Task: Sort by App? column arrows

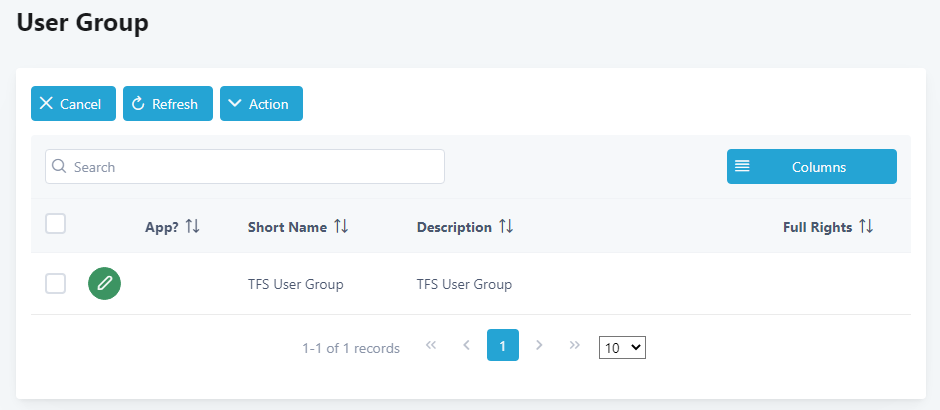Action: [192, 227]
